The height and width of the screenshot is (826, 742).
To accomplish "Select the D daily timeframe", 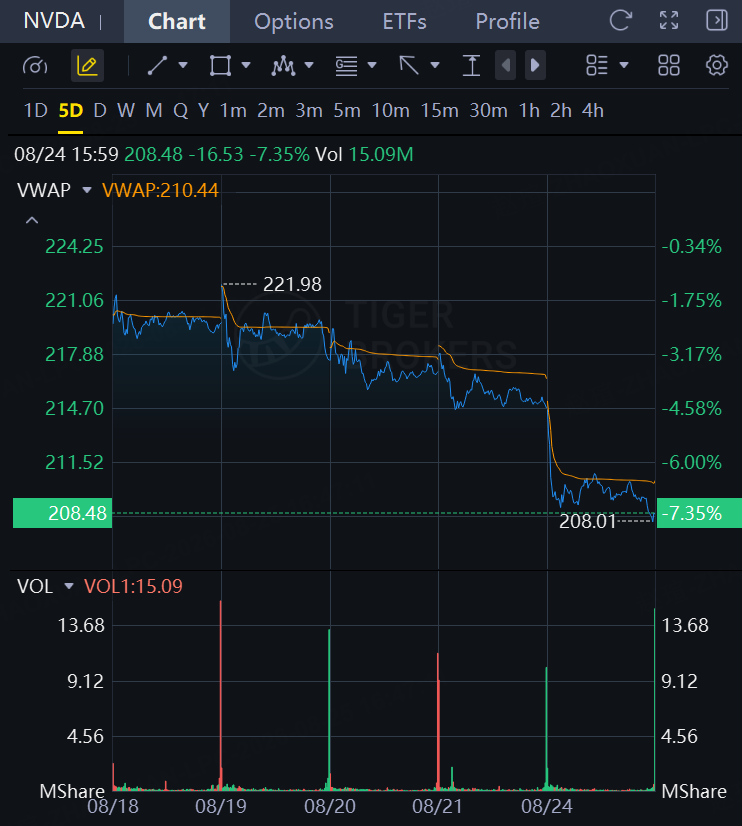I will [100, 111].
